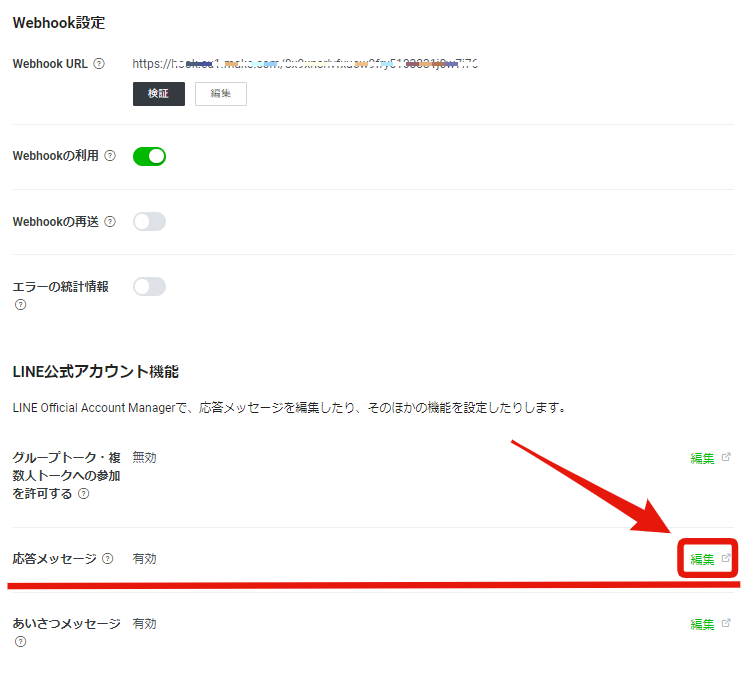Open help icon below エラーの統計情報
This screenshot has height=682, width=755.
20,304
